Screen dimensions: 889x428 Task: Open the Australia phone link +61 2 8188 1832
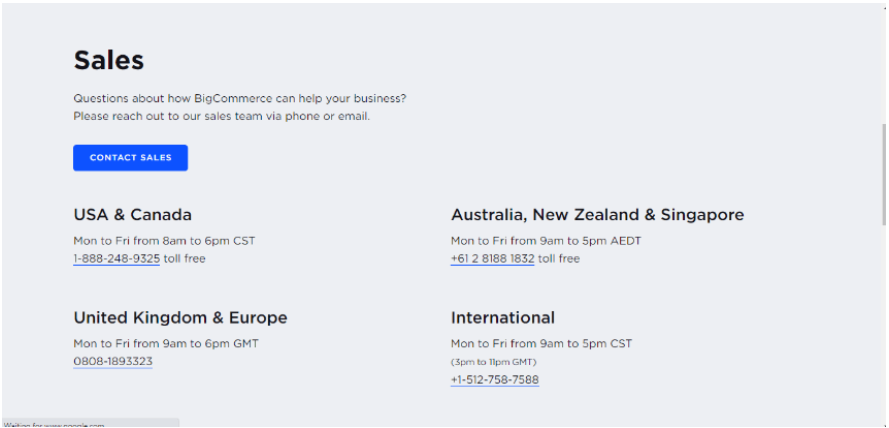coord(492,259)
